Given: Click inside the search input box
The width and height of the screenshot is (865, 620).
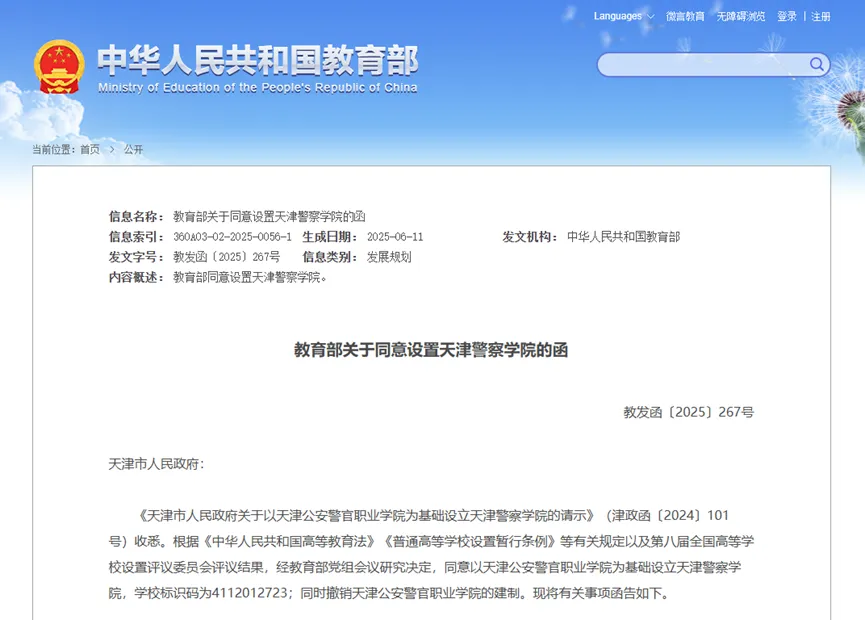Looking at the screenshot, I should pos(700,64).
